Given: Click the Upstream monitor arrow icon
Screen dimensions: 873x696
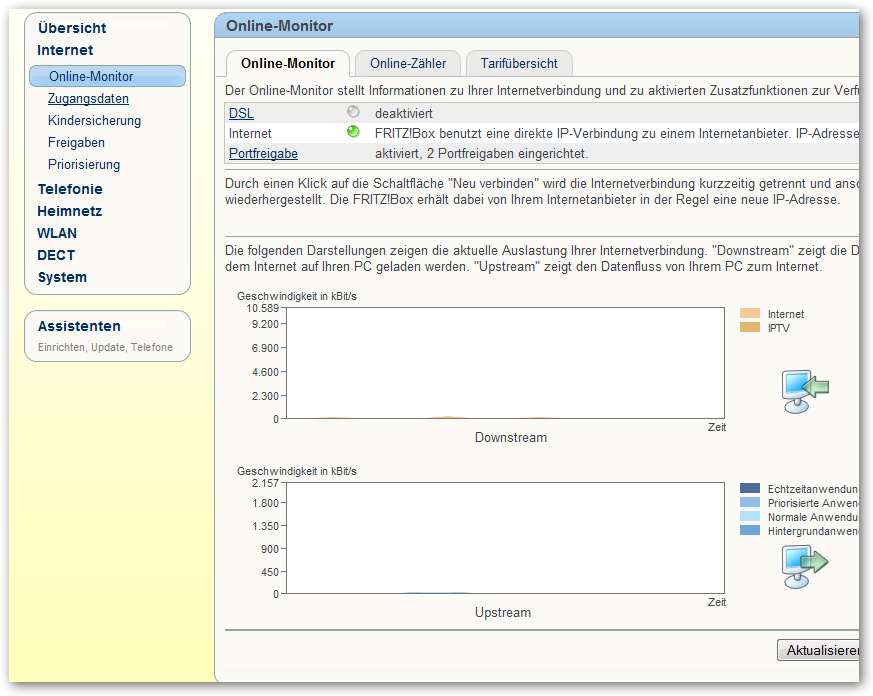Looking at the screenshot, I should (805, 566).
